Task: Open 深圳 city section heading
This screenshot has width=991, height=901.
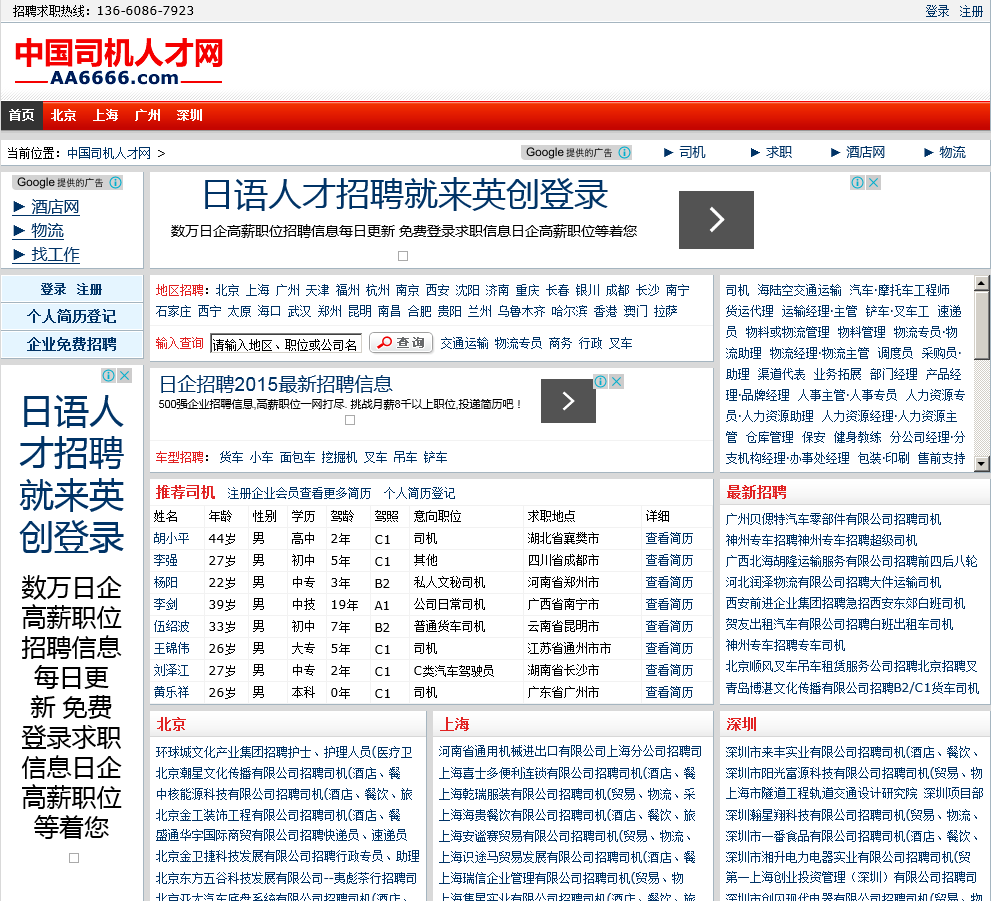Action: click(741, 724)
